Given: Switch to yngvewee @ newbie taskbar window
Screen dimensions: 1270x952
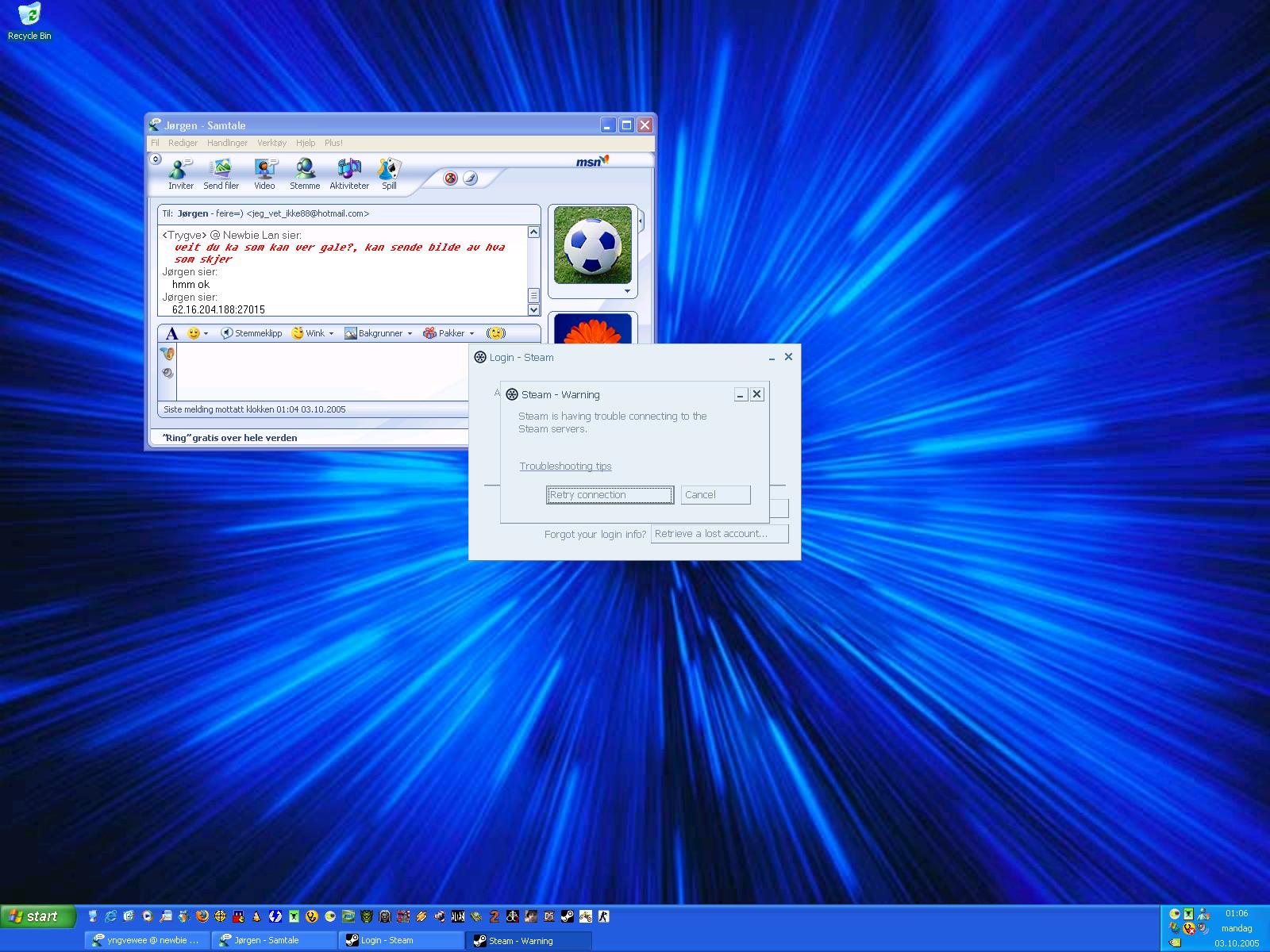Looking at the screenshot, I should pos(148,940).
